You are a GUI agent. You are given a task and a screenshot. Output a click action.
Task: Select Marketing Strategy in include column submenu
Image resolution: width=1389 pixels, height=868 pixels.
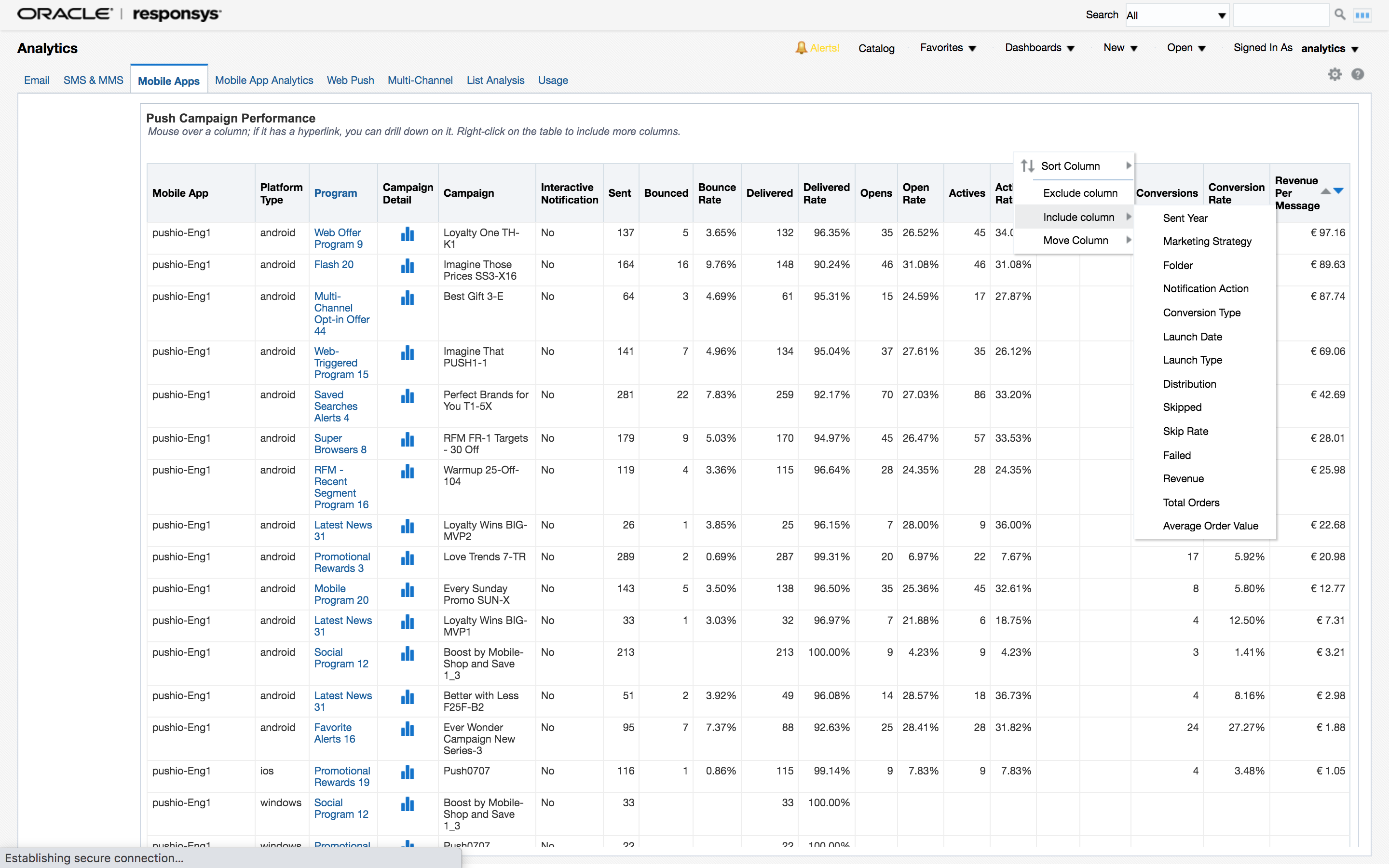point(1207,242)
